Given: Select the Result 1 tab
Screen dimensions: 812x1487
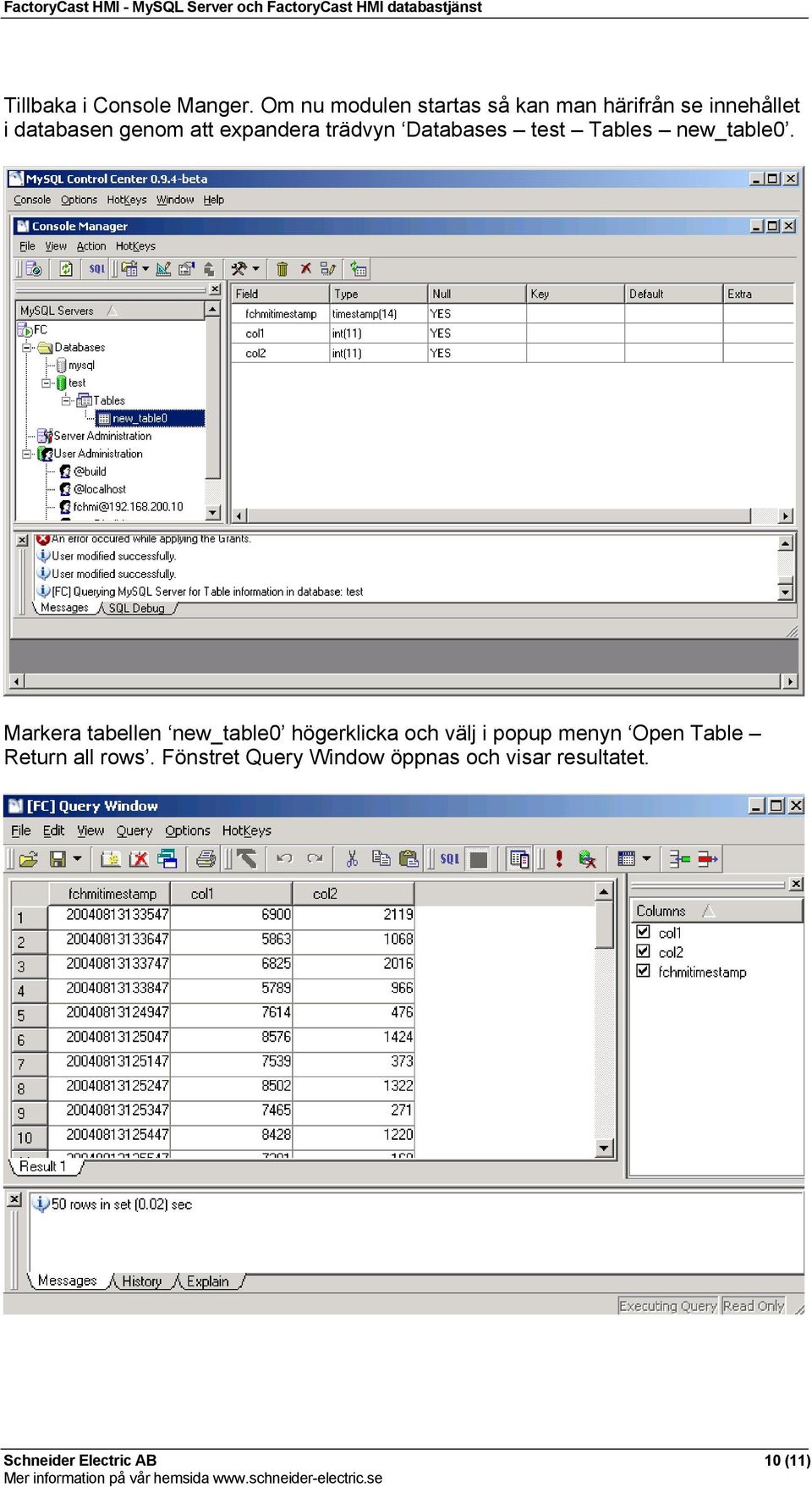Looking at the screenshot, I should (43, 1166).
